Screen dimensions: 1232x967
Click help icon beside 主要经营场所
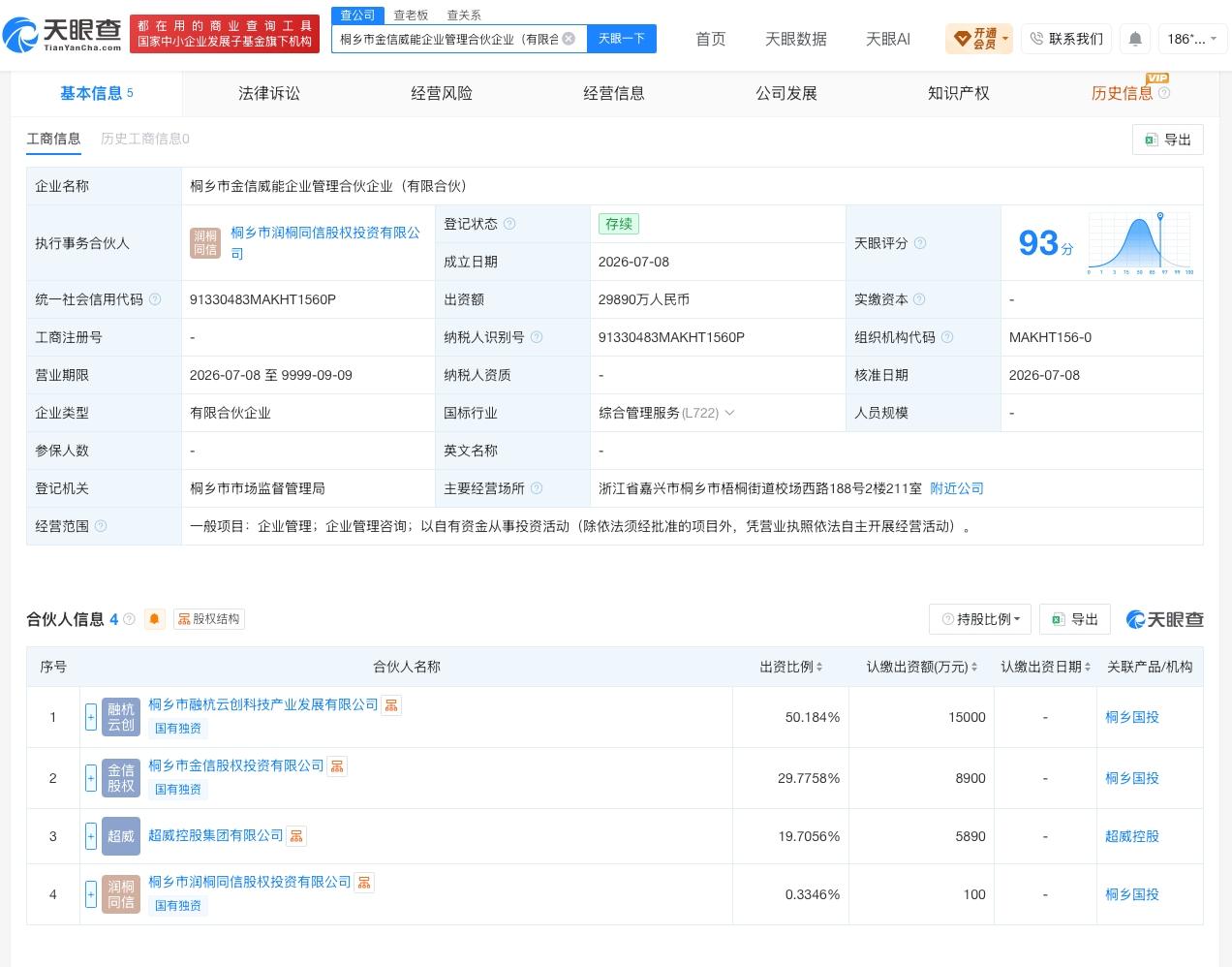coord(537,488)
